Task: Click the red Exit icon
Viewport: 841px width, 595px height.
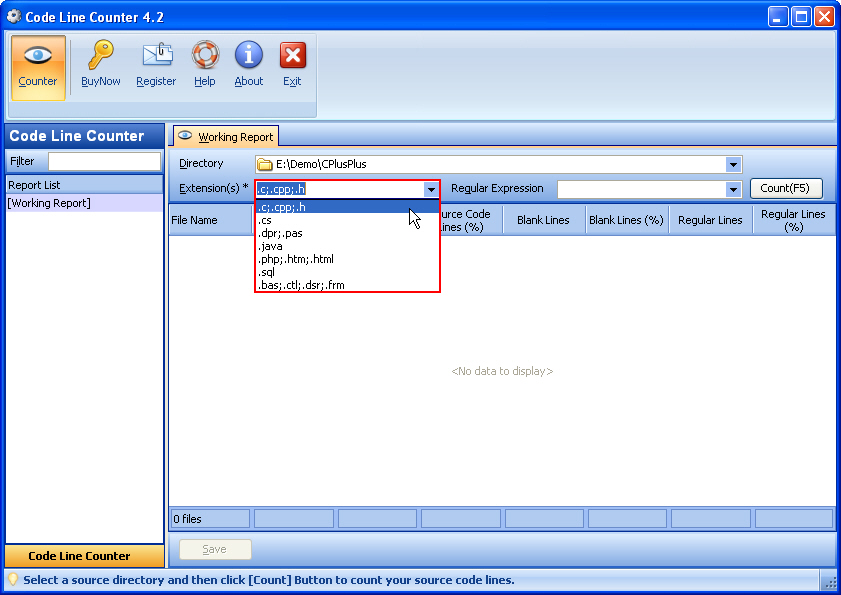Action: (x=292, y=56)
